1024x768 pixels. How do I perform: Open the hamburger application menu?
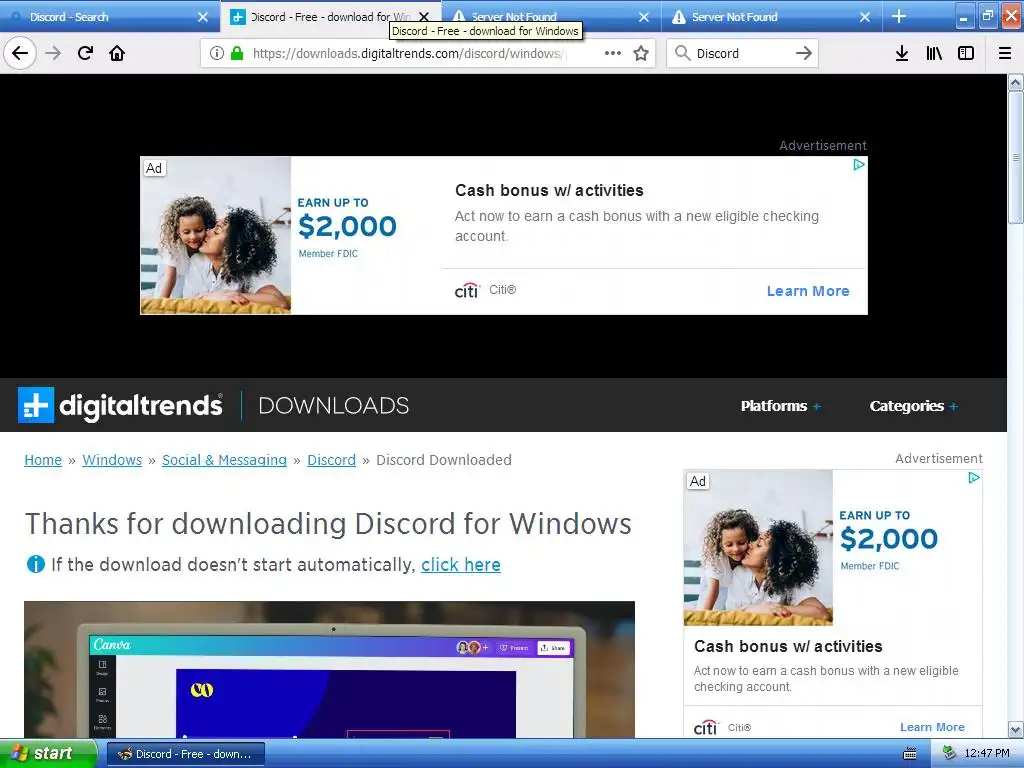click(x=1005, y=53)
